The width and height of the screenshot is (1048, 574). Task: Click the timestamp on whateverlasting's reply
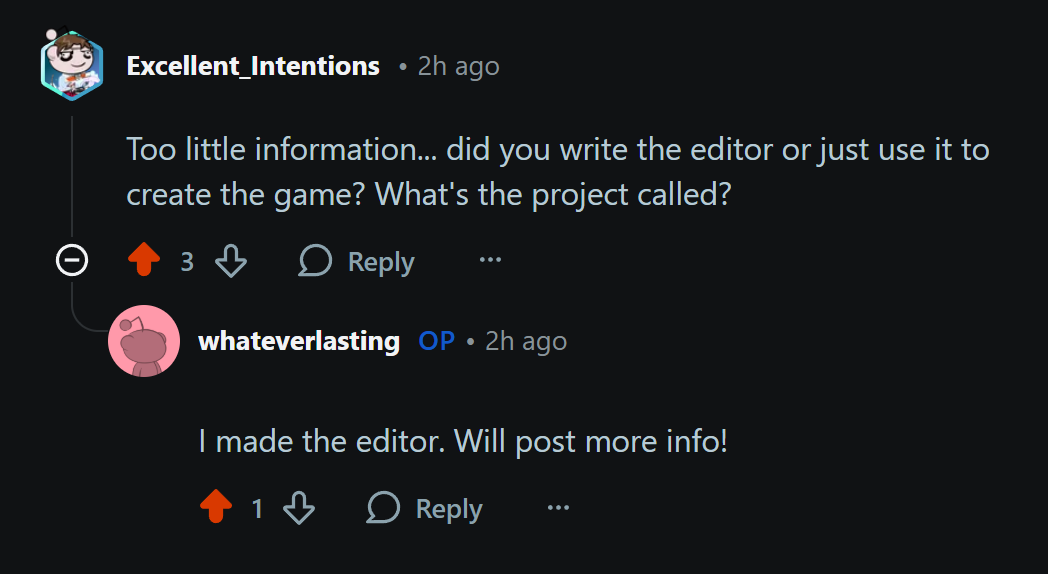pyautogui.click(x=526, y=341)
